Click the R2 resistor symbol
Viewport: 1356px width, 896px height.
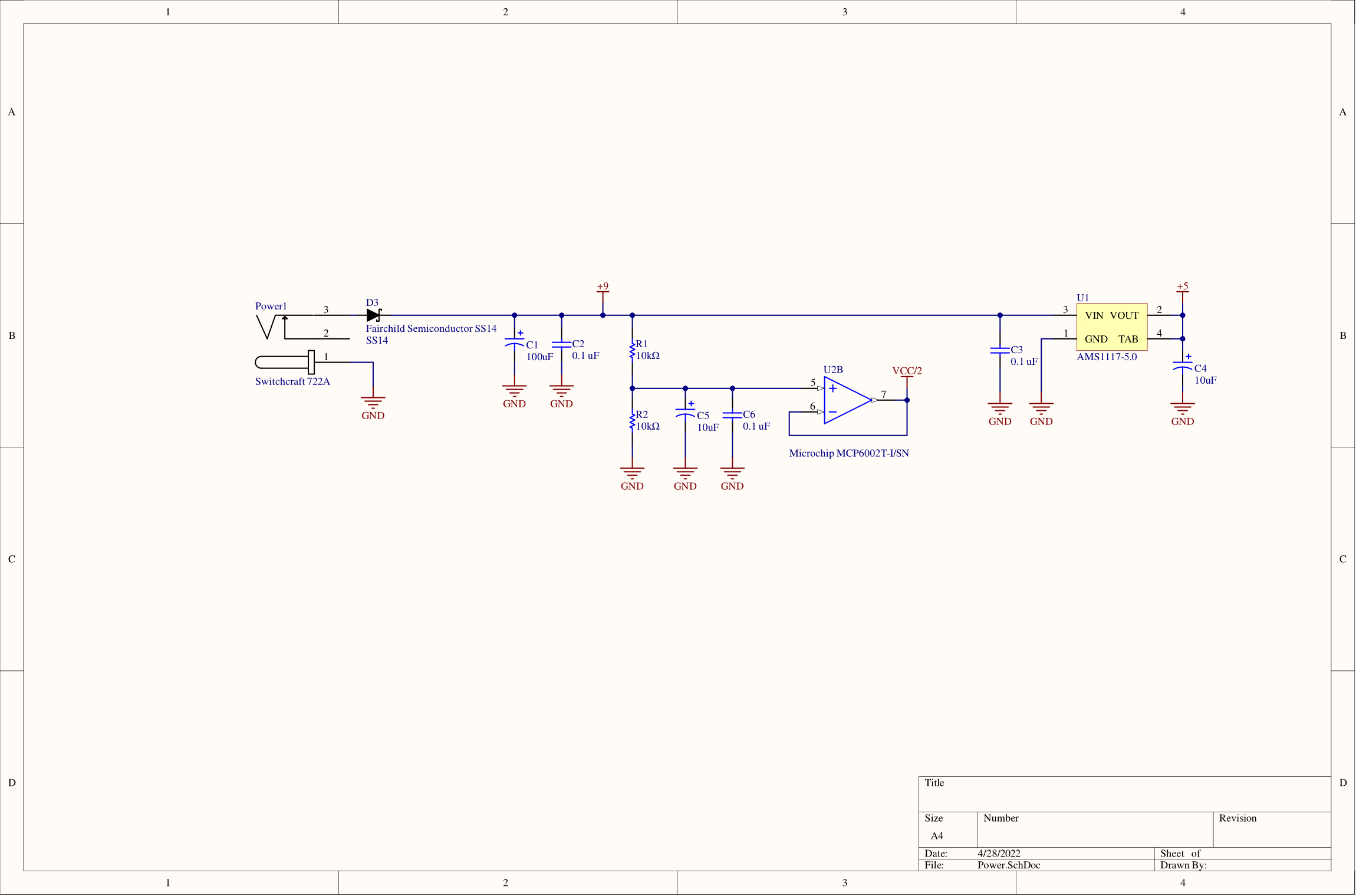(632, 421)
